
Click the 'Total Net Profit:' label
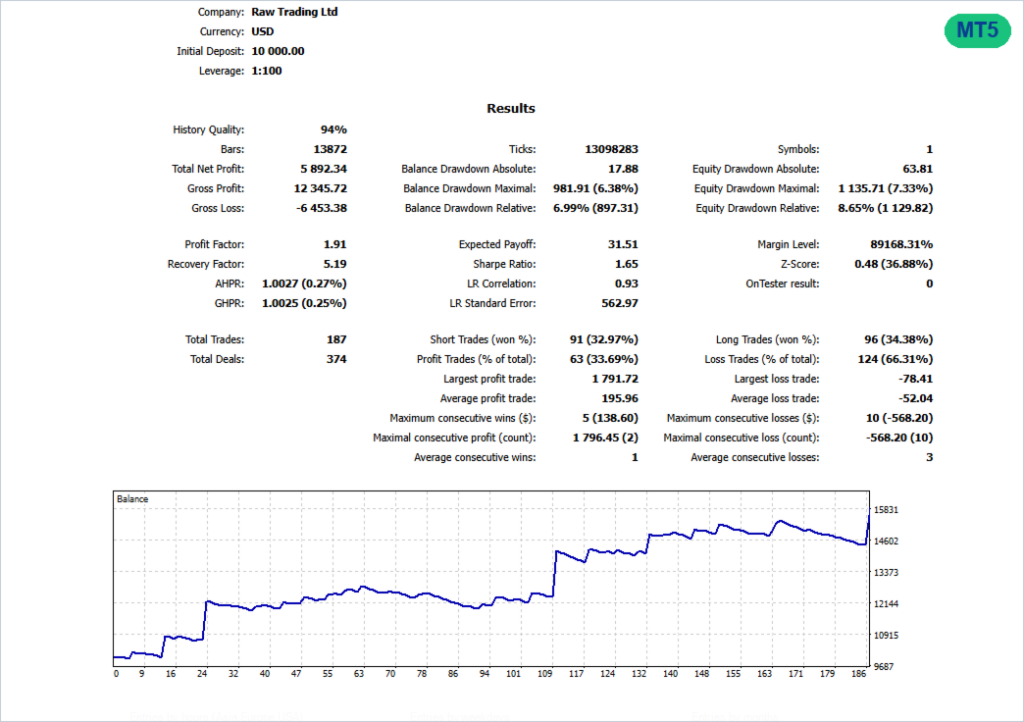pyautogui.click(x=208, y=168)
